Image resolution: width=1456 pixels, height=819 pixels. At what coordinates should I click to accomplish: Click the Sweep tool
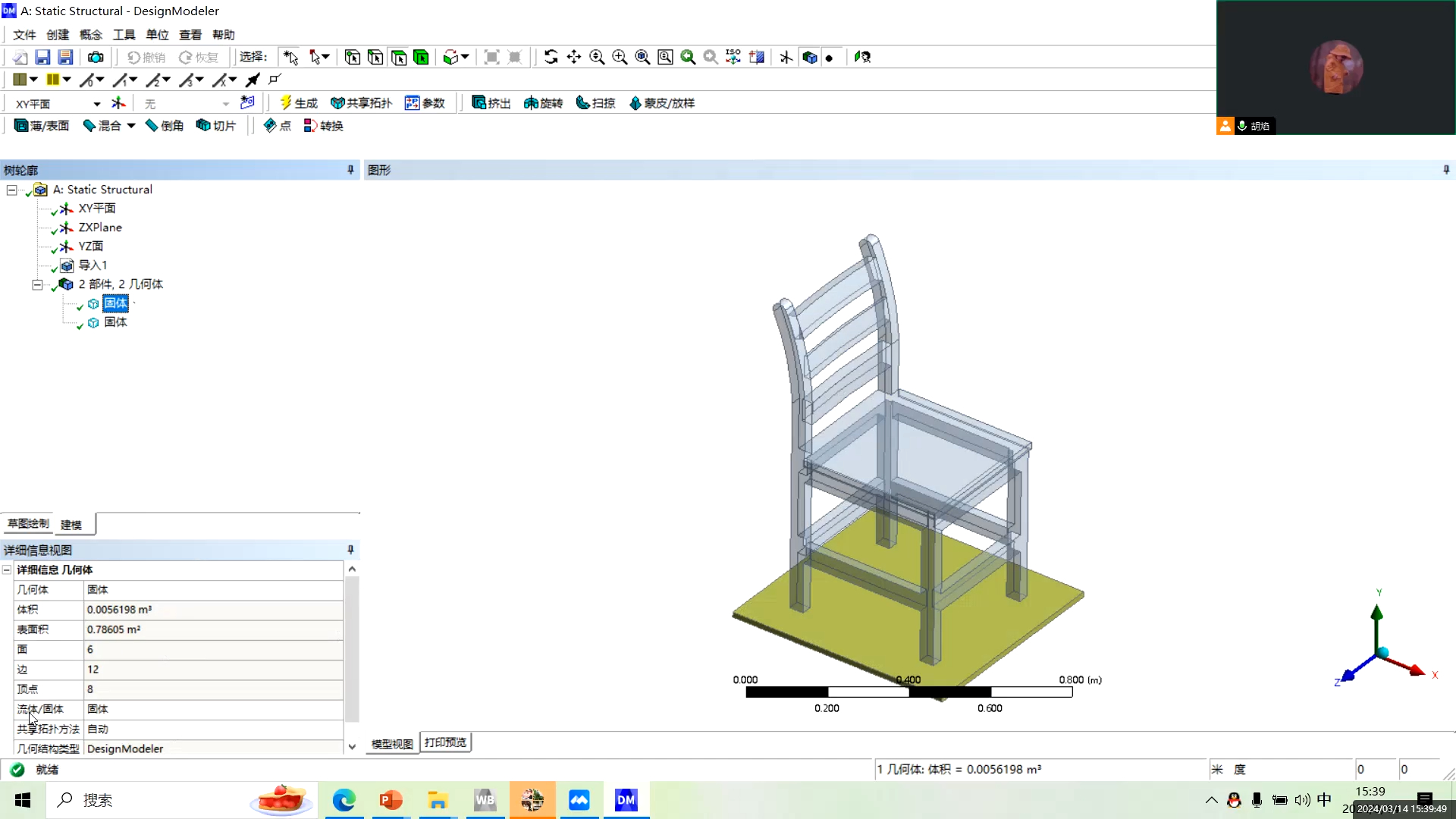tap(595, 103)
